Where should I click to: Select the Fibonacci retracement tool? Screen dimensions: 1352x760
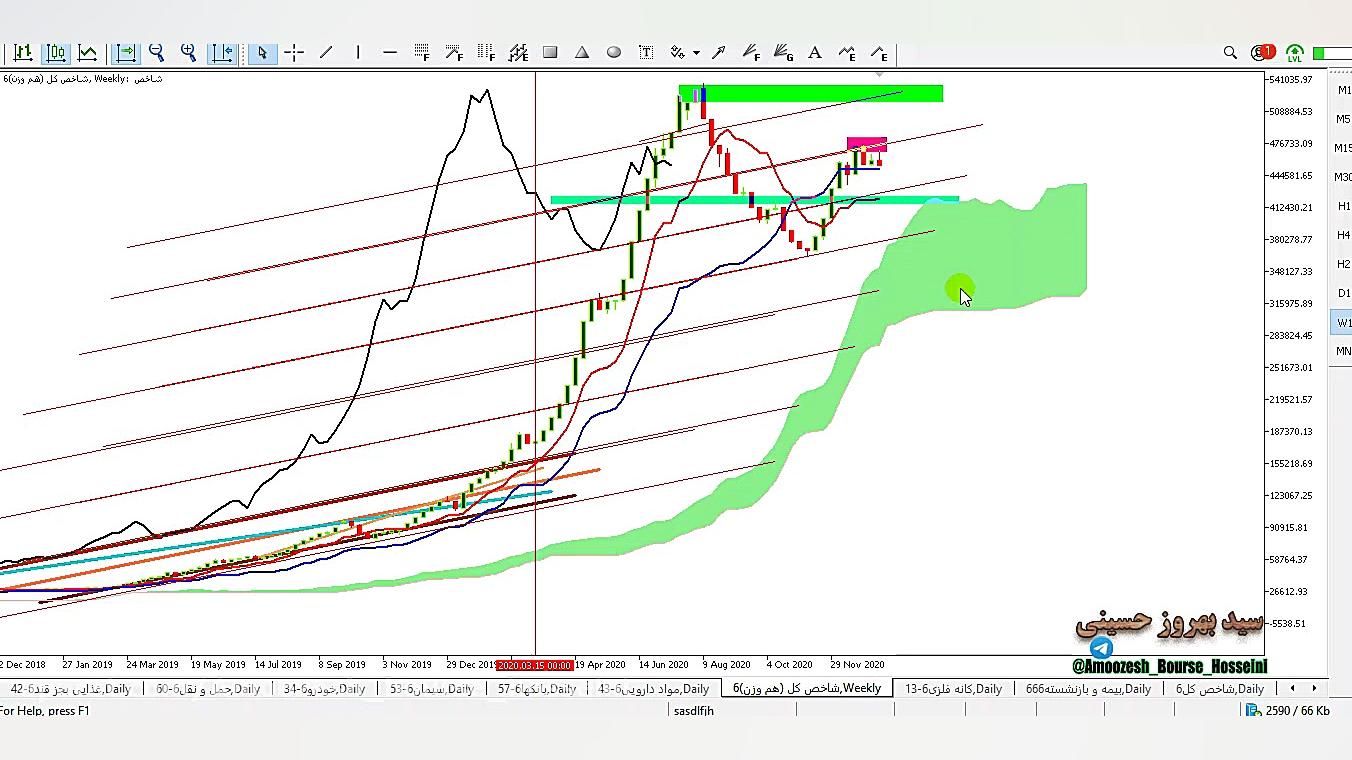422,53
